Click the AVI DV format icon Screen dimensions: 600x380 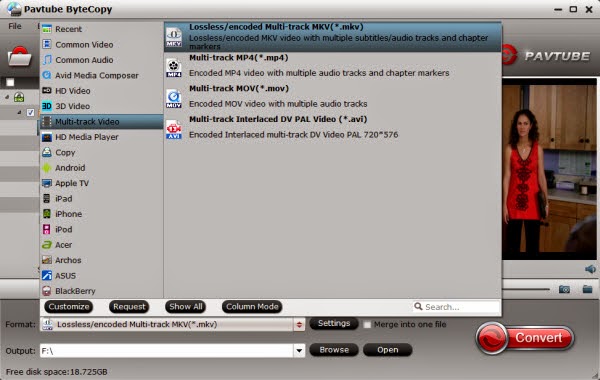pos(174,129)
